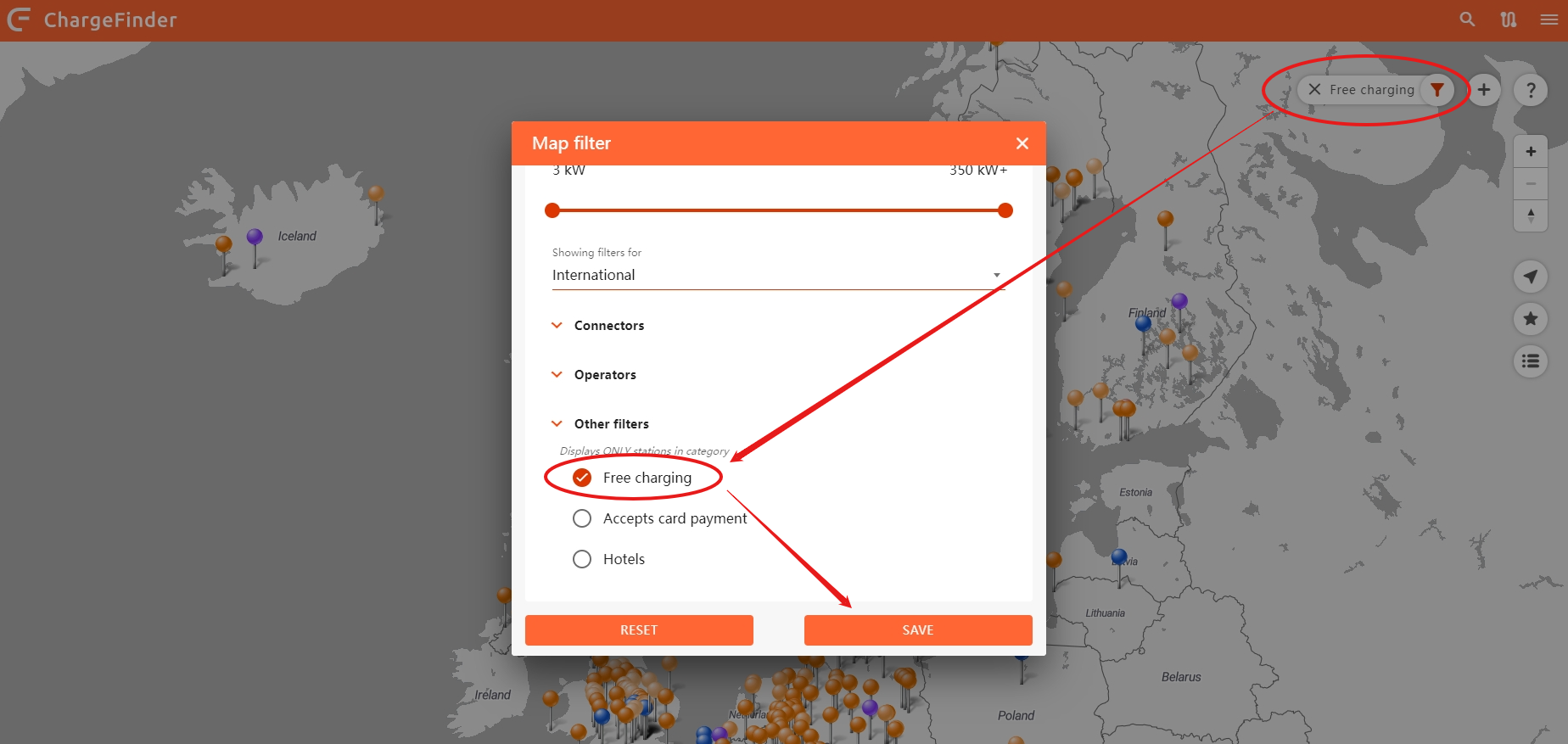Close the Map filter dialog
Screen dimensions: 1568x744
(1022, 143)
